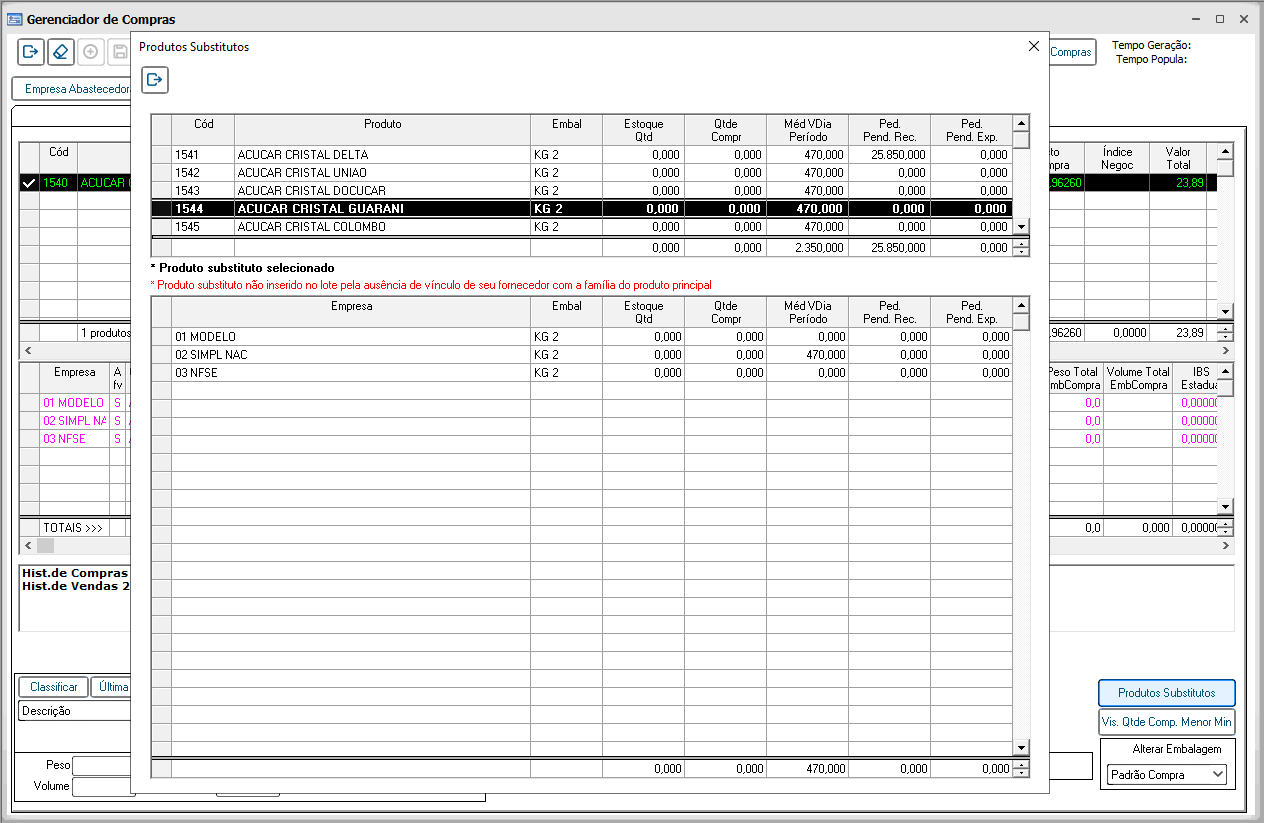Click scroll down arrow of background product grid

[1226, 311]
